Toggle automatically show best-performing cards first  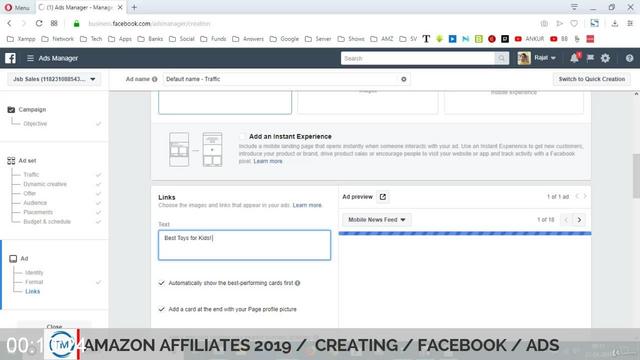pos(162,283)
